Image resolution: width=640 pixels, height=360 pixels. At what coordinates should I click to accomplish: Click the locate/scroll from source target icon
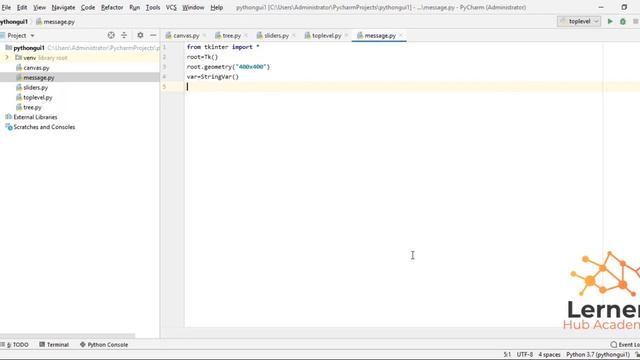pos(111,36)
